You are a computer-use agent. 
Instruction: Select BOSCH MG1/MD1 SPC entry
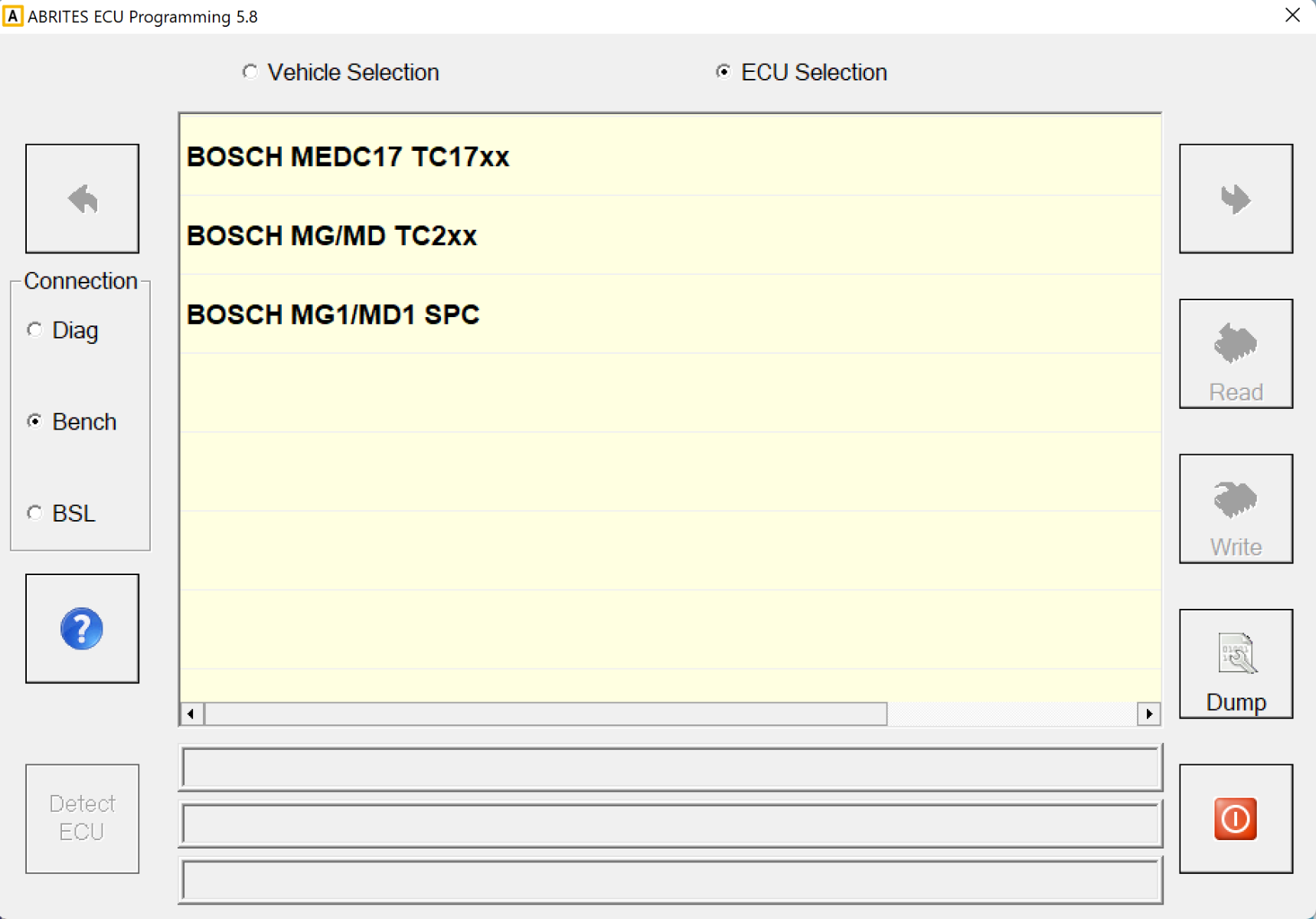(334, 315)
